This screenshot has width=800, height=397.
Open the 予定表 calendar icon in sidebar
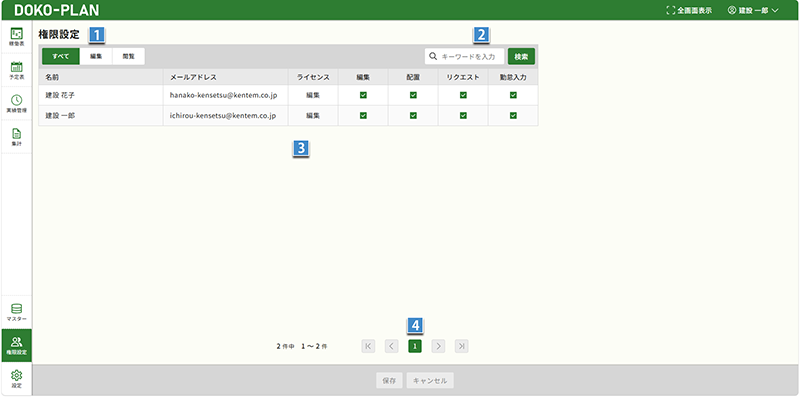click(16, 67)
